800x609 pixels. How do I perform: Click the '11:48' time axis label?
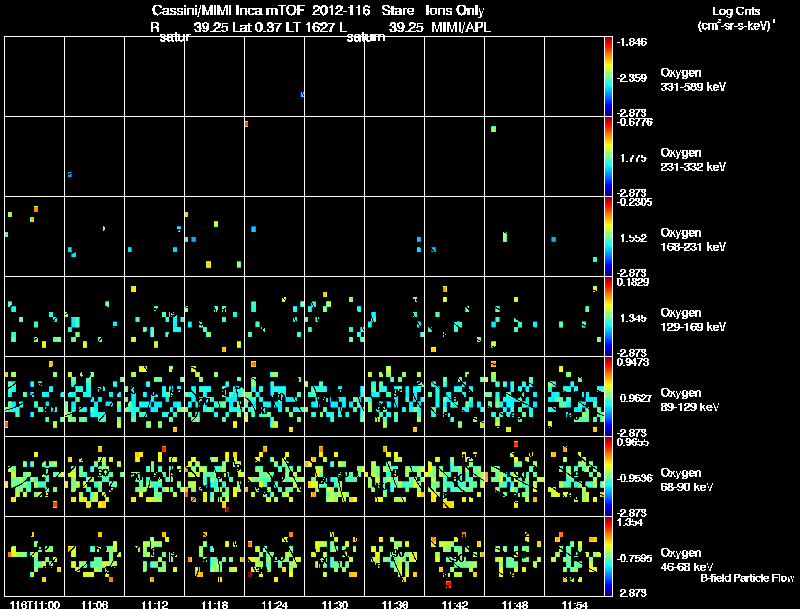(515, 604)
